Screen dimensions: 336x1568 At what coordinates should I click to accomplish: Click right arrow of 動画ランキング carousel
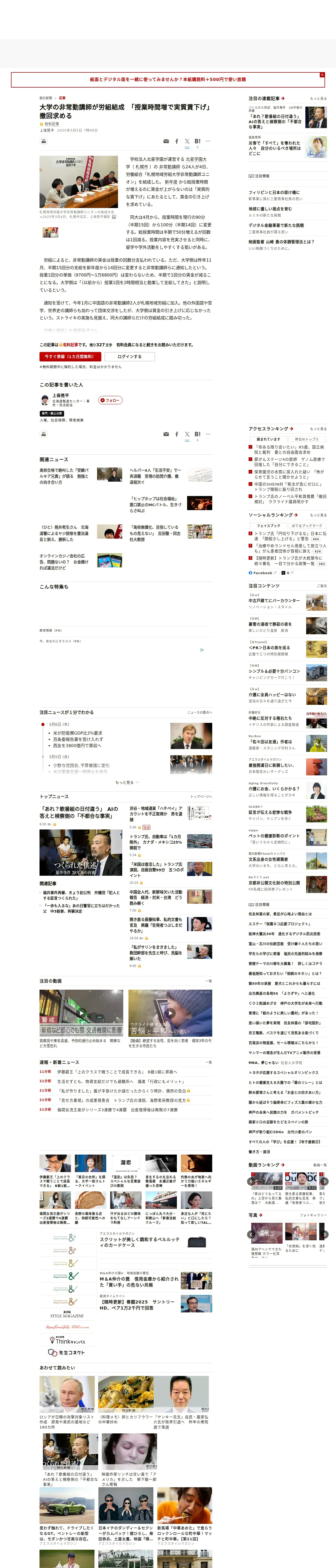point(324,1182)
